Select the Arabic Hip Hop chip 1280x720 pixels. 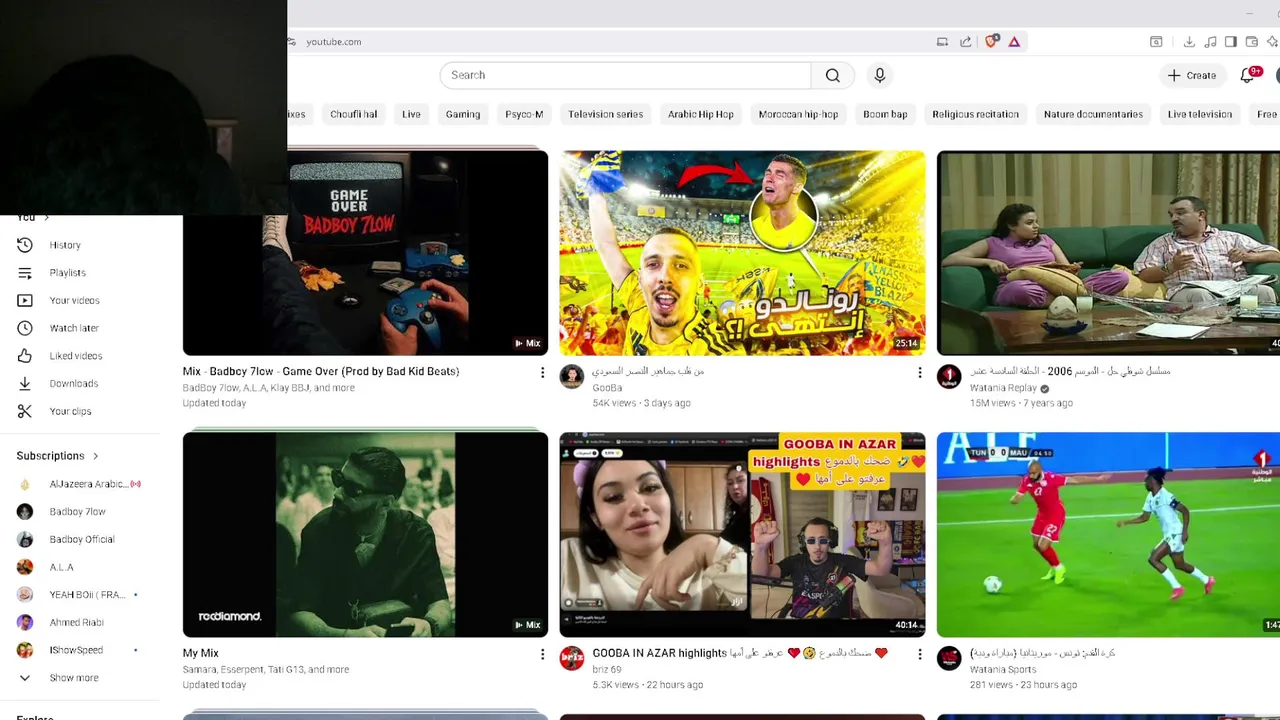[x=701, y=114]
